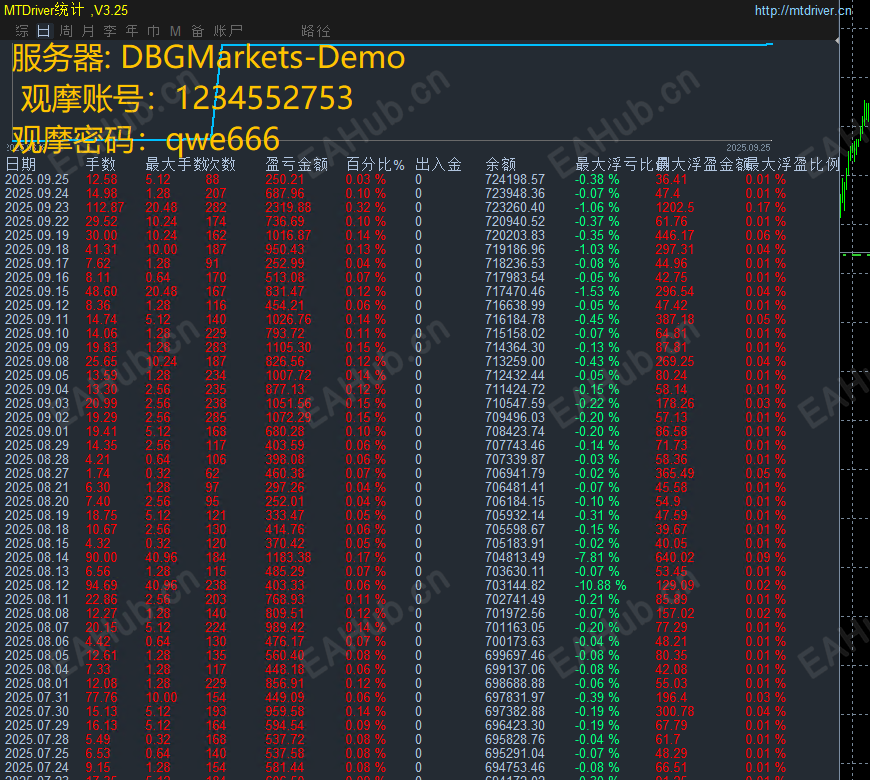Click lots value 94.69
870x780 pixels.
[x=102, y=586]
